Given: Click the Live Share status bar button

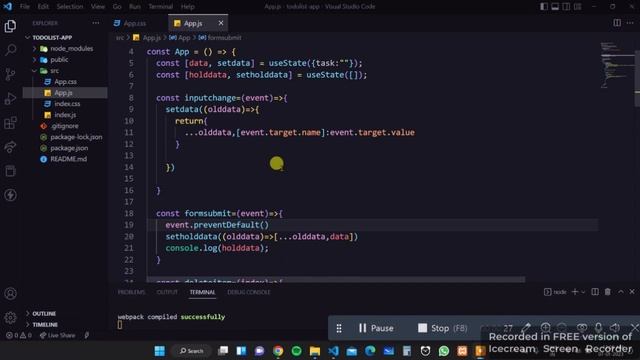Looking at the screenshot, I should [58, 335].
